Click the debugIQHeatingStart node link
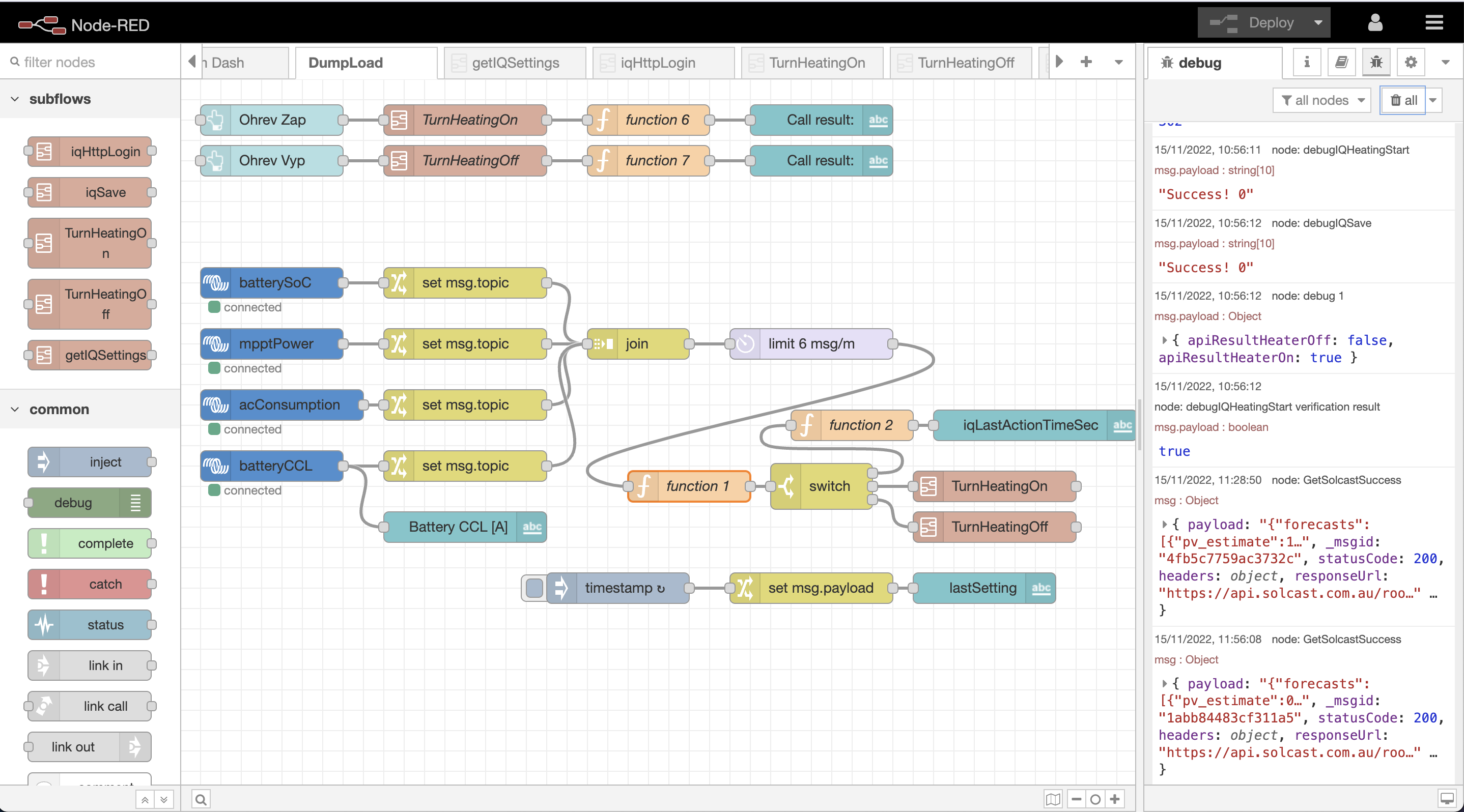 (1340, 150)
